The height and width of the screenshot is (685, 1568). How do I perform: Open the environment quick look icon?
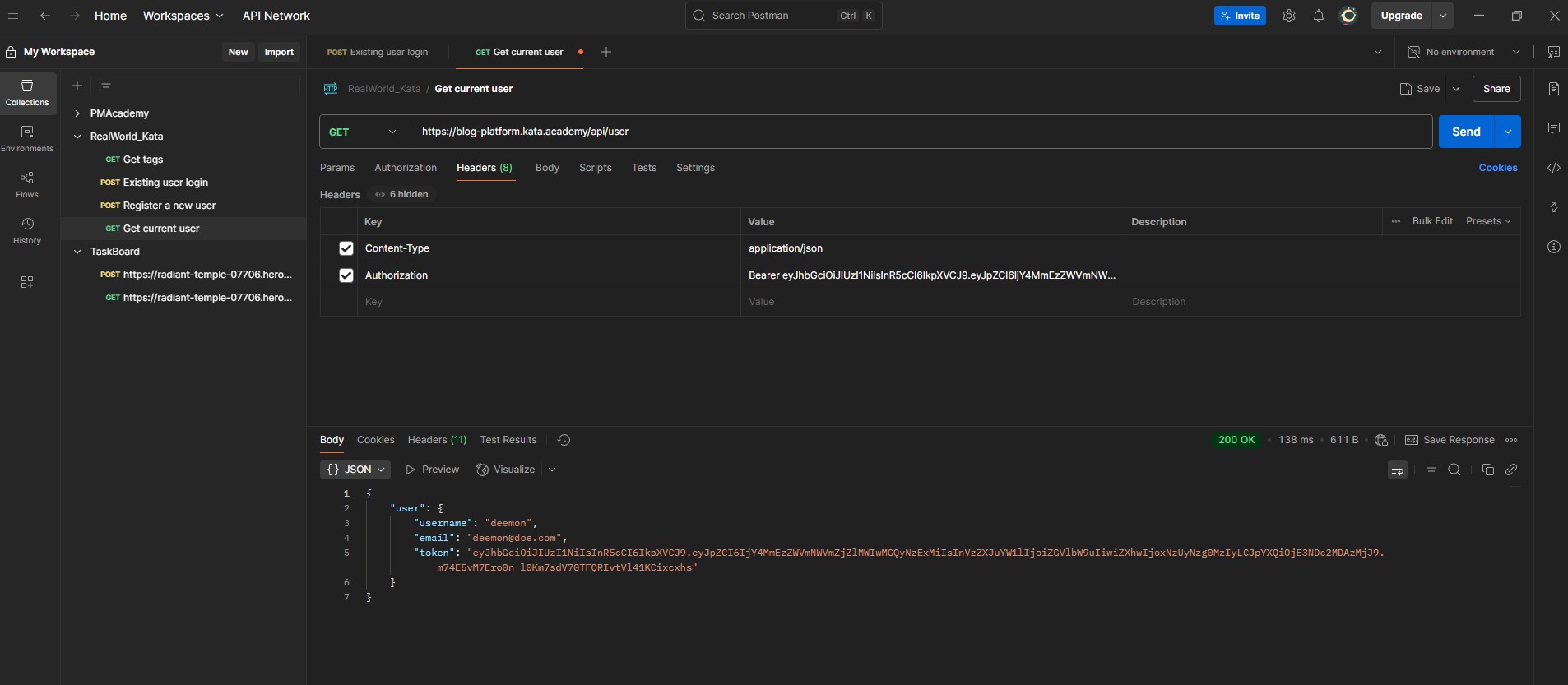[1553, 52]
